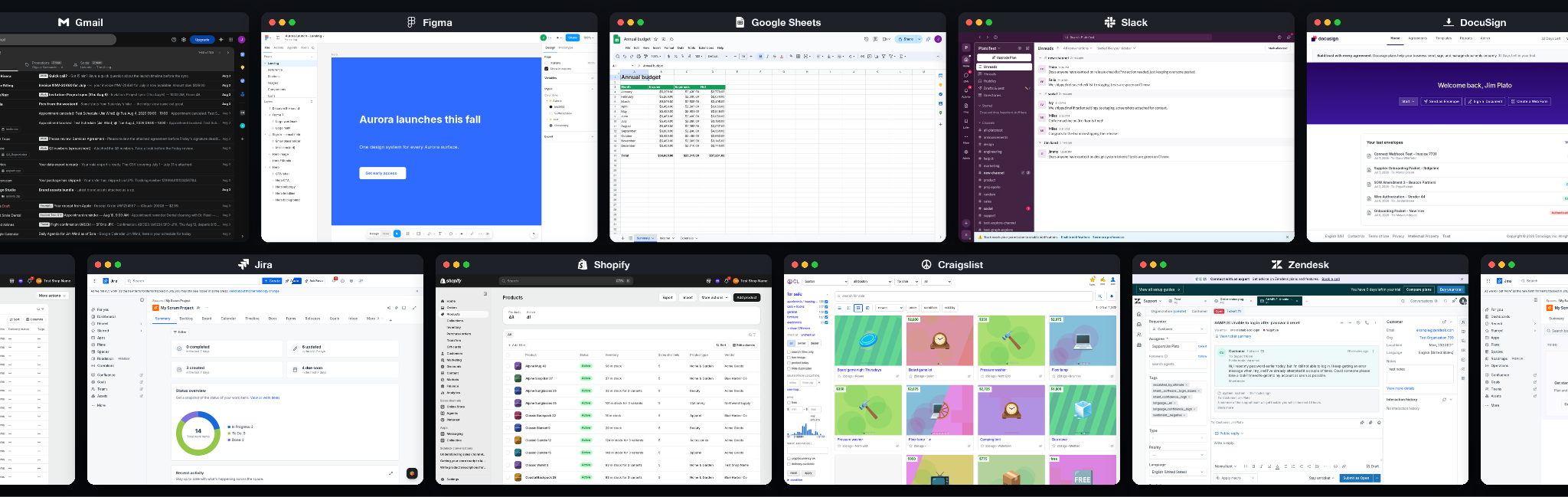
Task: Click Bold icon in Google Sheets toolbar
Action: pos(760,57)
